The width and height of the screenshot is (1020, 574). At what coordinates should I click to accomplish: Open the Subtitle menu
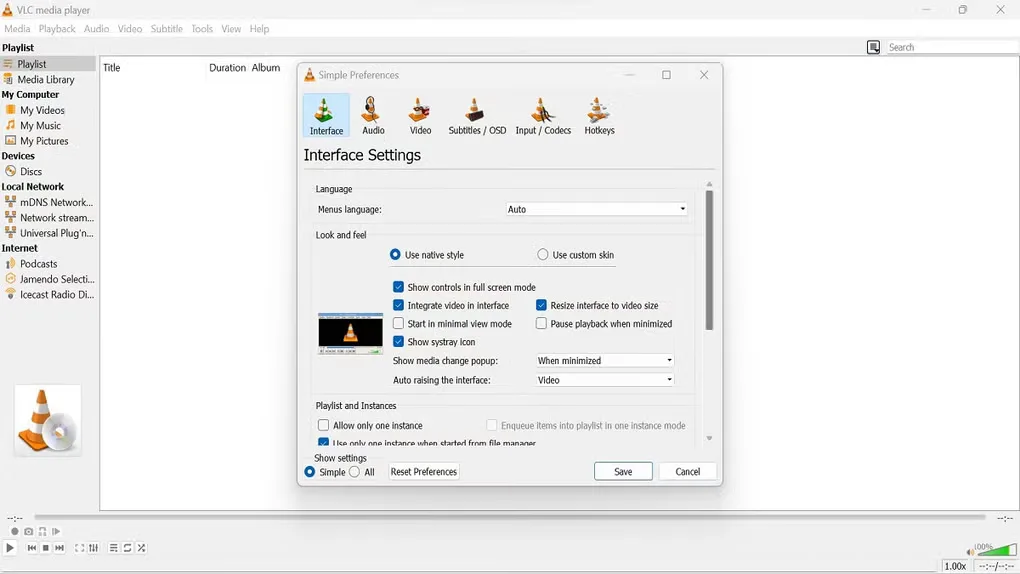(x=167, y=29)
